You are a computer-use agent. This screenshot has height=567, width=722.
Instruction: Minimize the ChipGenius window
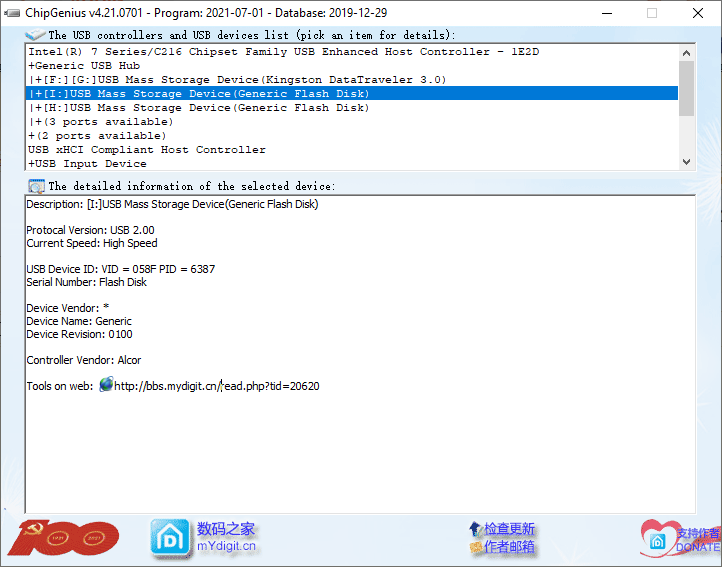[x=607, y=13]
